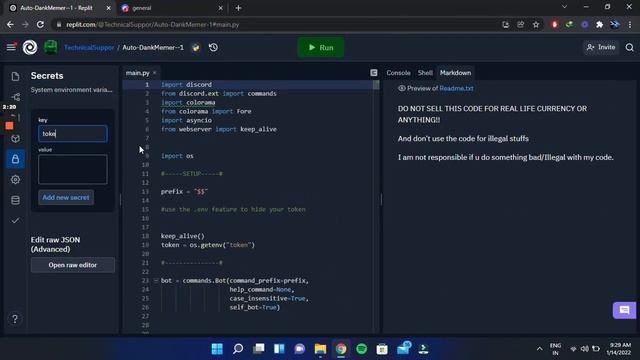Switch to the general browser tab

[x=171, y=8]
